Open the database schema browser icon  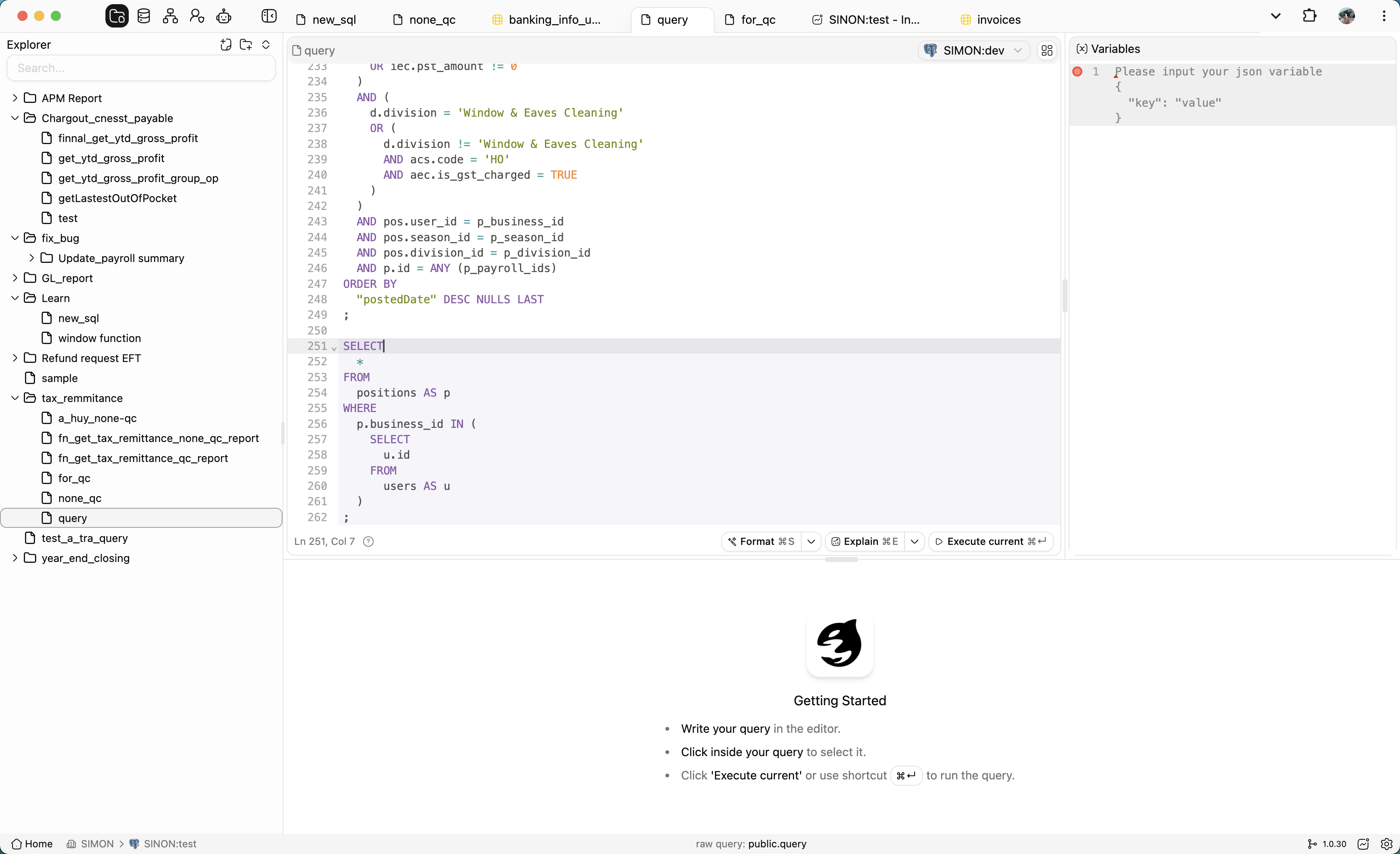144,16
